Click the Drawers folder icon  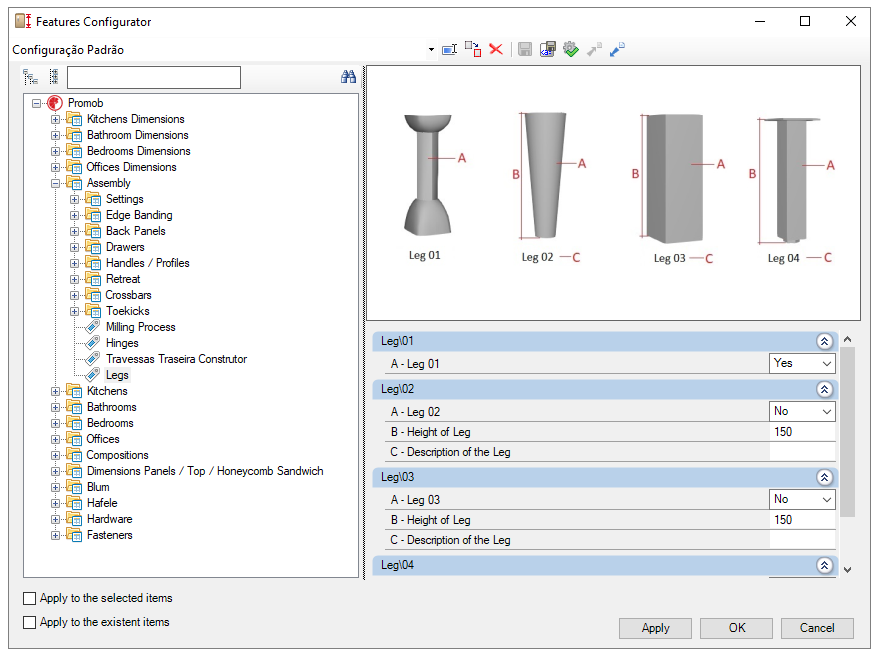click(x=93, y=247)
